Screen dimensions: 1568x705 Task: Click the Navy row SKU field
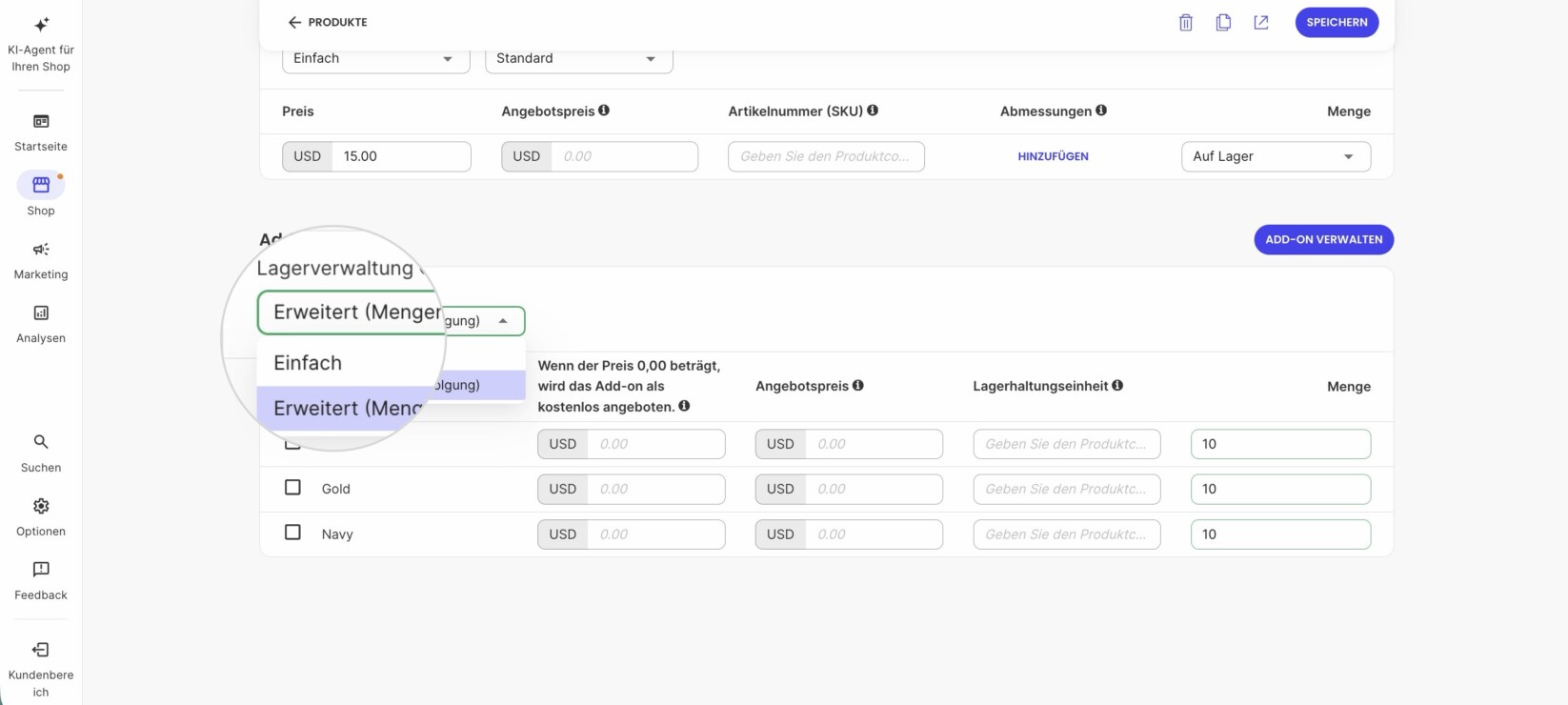point(1067,534)
